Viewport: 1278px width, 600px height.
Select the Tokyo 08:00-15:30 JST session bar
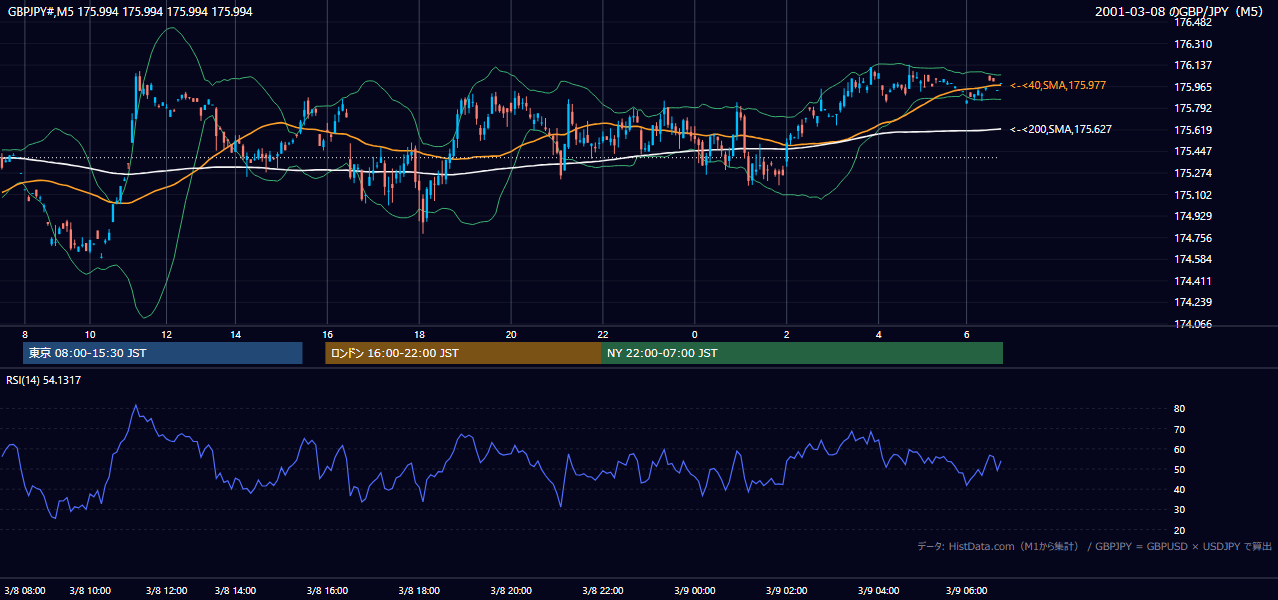tap(162, 353)
